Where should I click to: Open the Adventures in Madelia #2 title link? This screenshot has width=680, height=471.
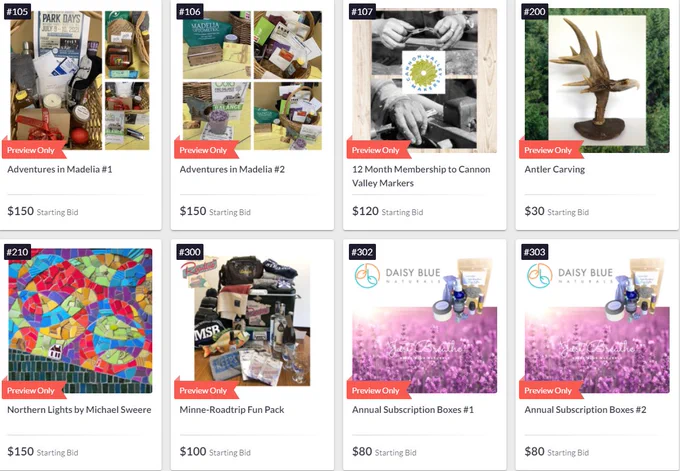click(232, 169)
